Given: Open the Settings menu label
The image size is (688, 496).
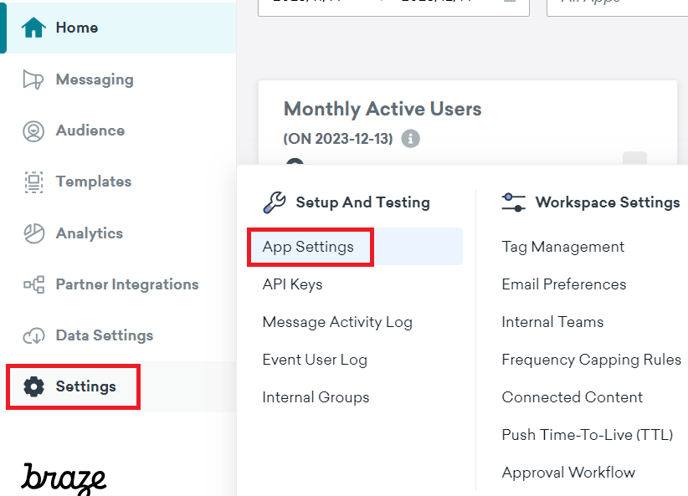Looking at the screenshot, I should tap(86, 387).
